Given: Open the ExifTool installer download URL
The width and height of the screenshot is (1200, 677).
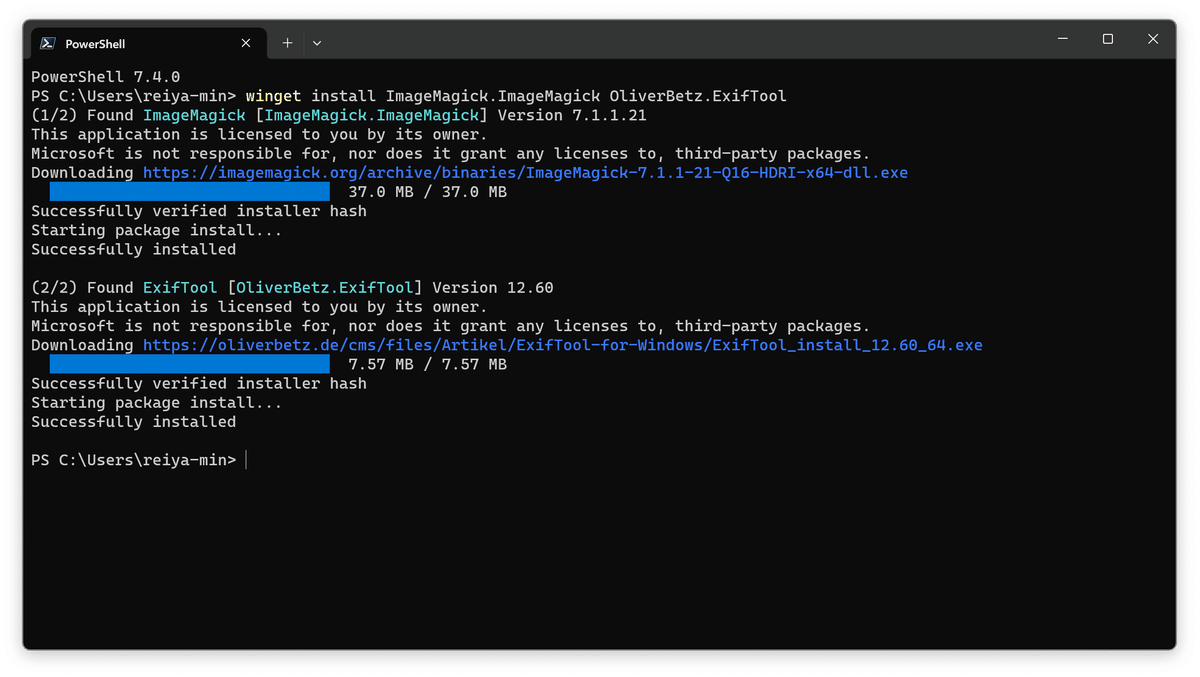Looking at the screenshot, I should (563, 345).
